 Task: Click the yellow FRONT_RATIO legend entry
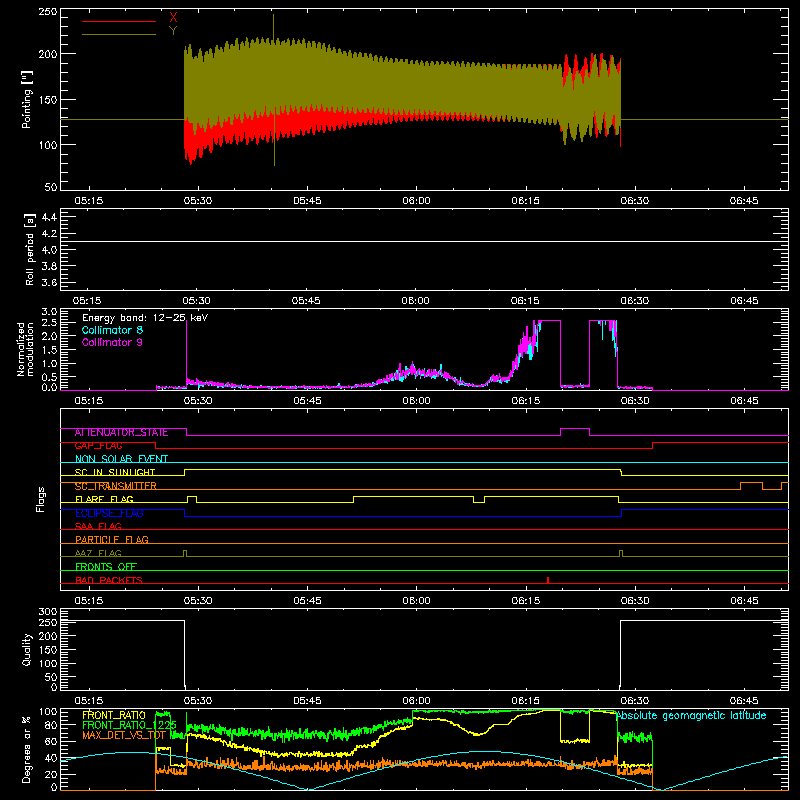coord(114,716)
